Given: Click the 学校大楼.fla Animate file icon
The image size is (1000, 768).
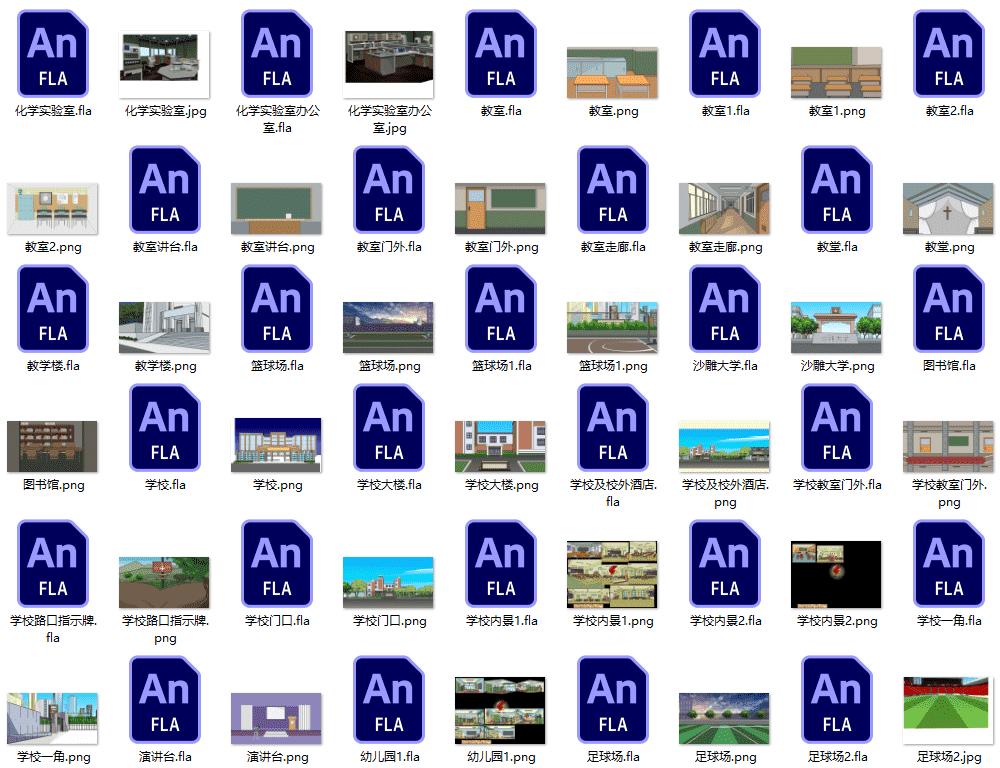Looking at the screenshot, I should coord(389,428).
